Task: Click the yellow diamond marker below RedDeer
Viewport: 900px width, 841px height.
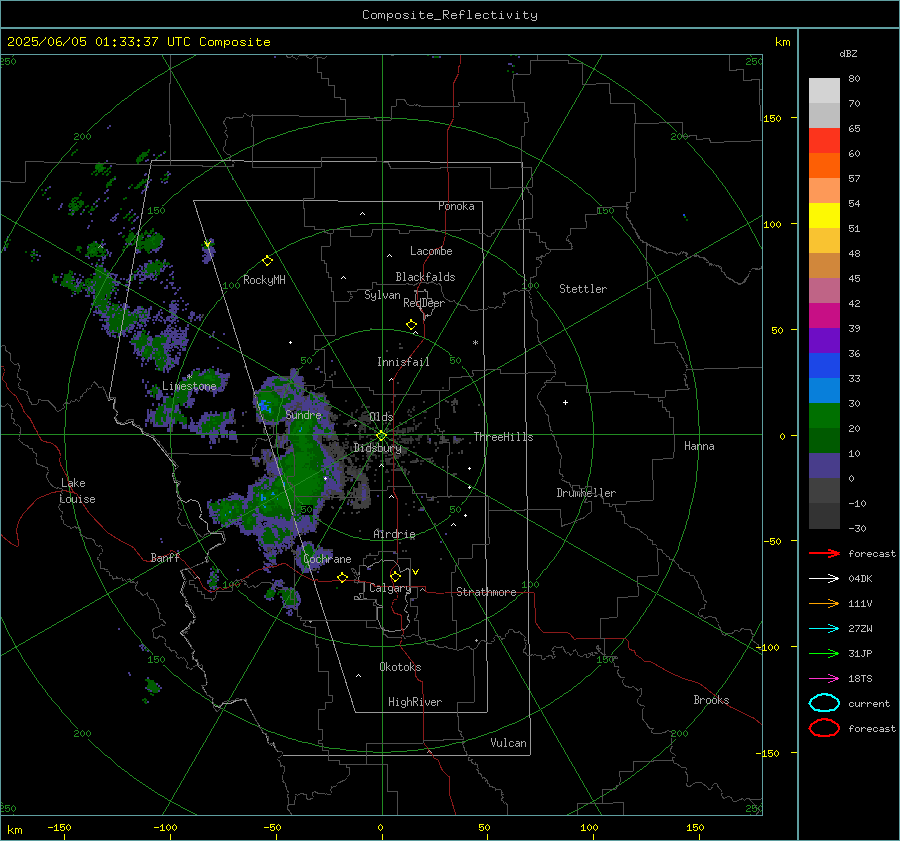Action: pyautogui.click(x=411, y=325)
